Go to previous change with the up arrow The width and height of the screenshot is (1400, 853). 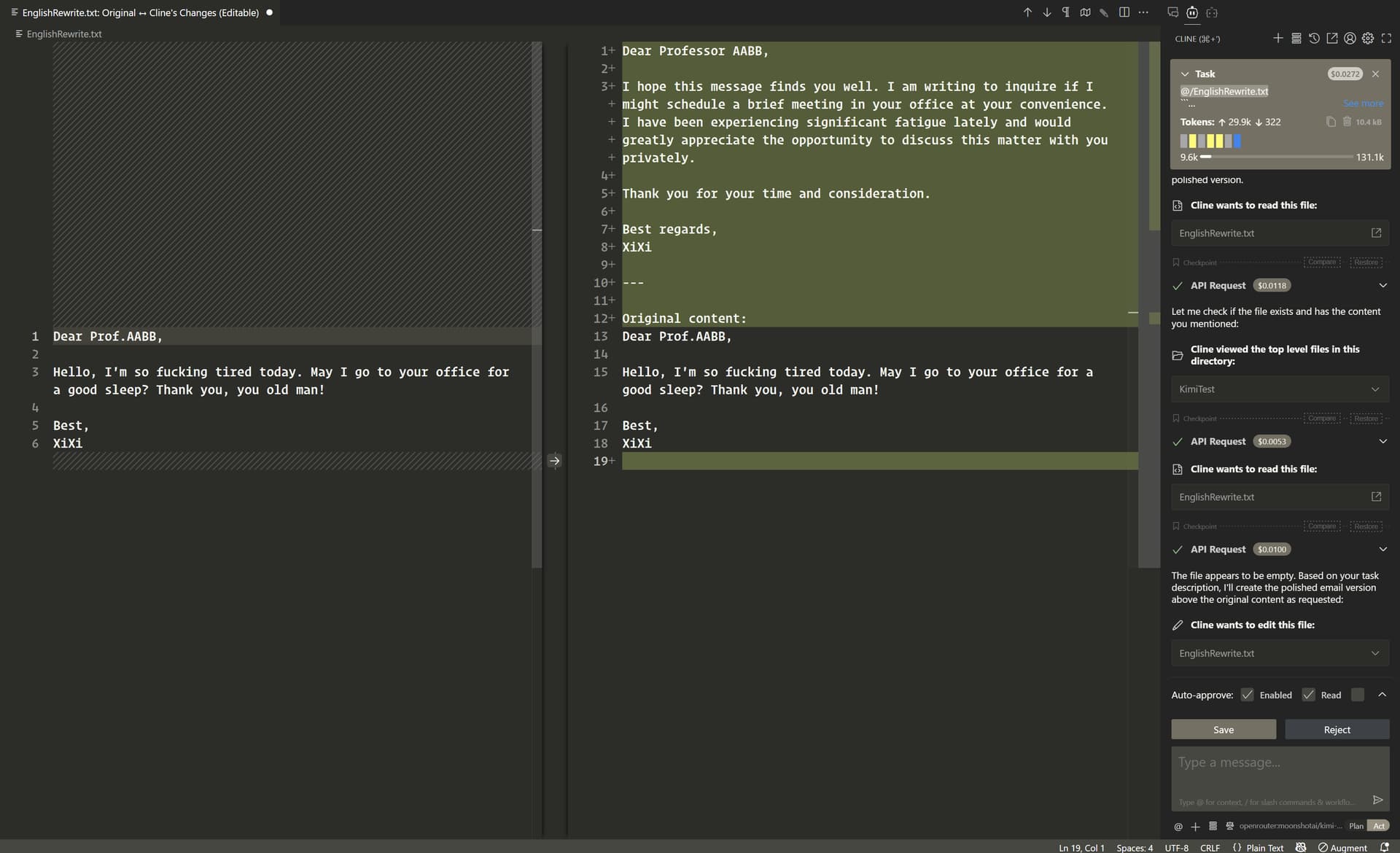pyautogui.click(x=1027, y=12)
